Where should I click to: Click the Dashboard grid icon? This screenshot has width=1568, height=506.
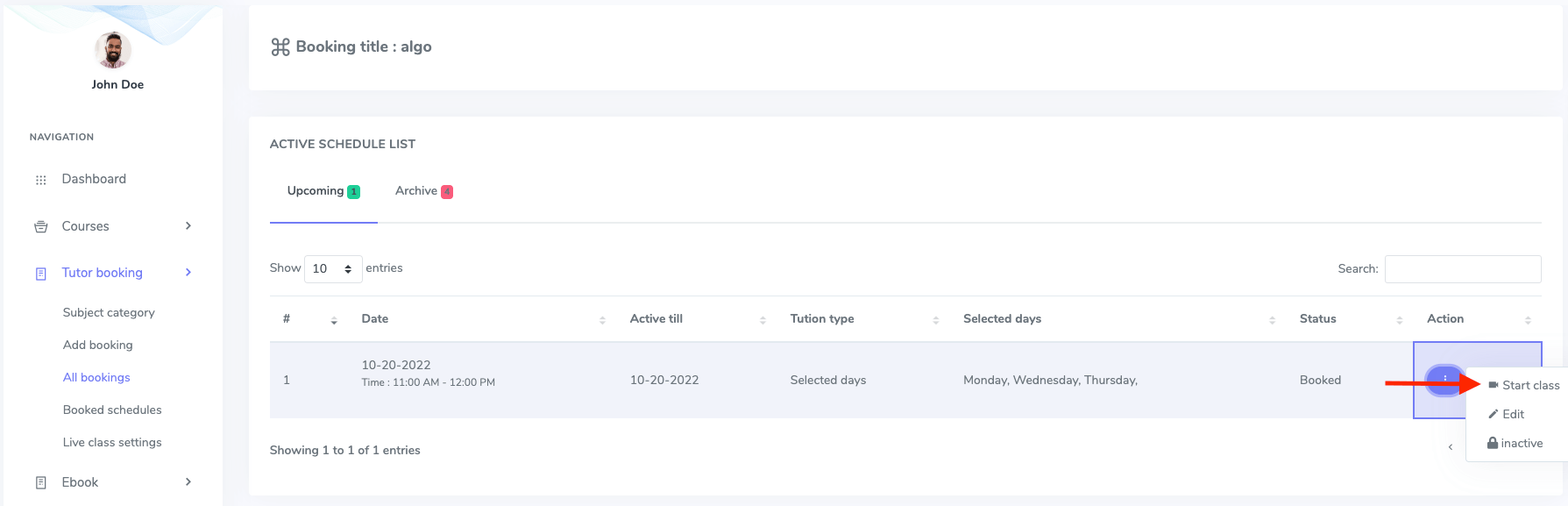click(40, 180)
